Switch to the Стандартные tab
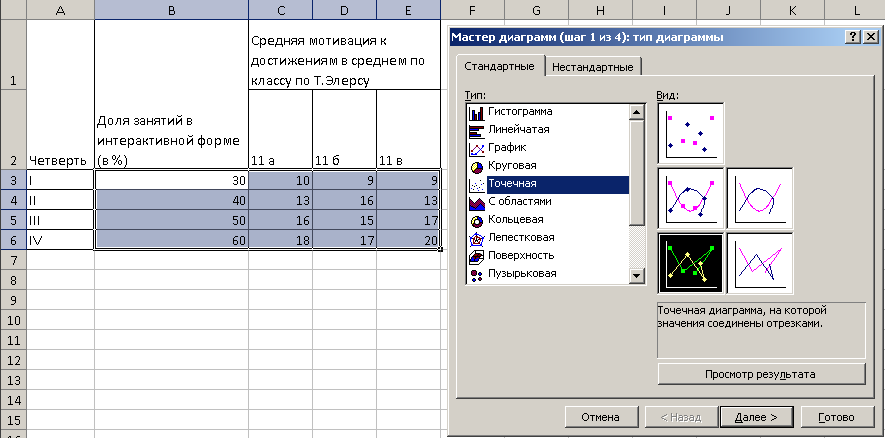This screenshot has width=885, height=438. (500, 66)
